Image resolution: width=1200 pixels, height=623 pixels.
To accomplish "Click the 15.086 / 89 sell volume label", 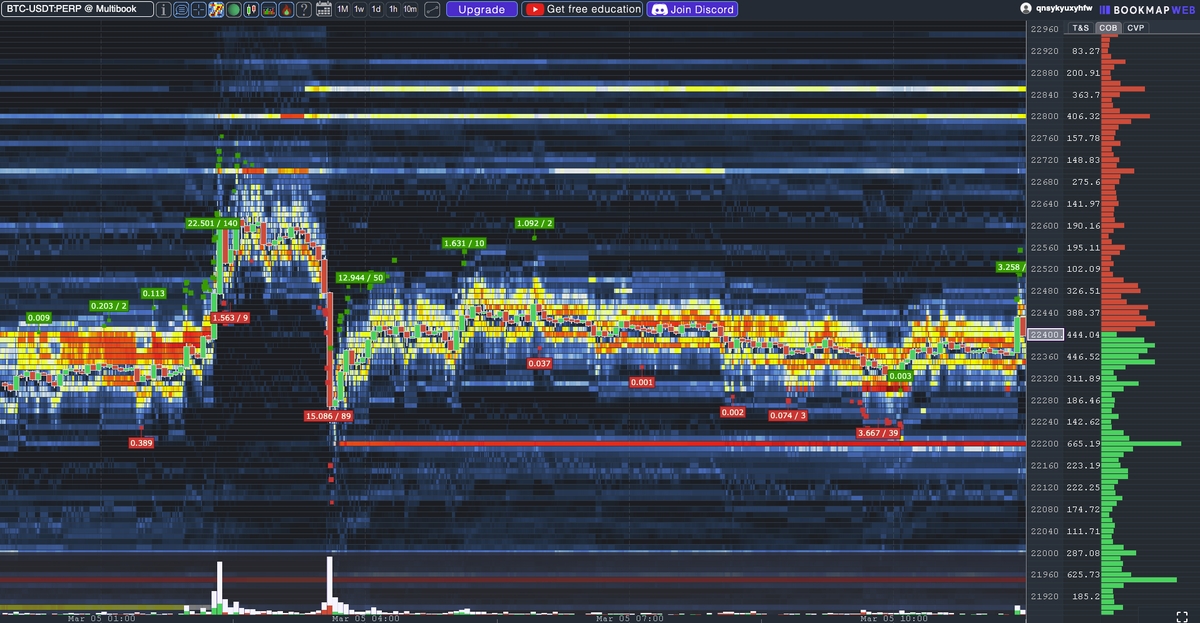I will click(x=329, y=415).
